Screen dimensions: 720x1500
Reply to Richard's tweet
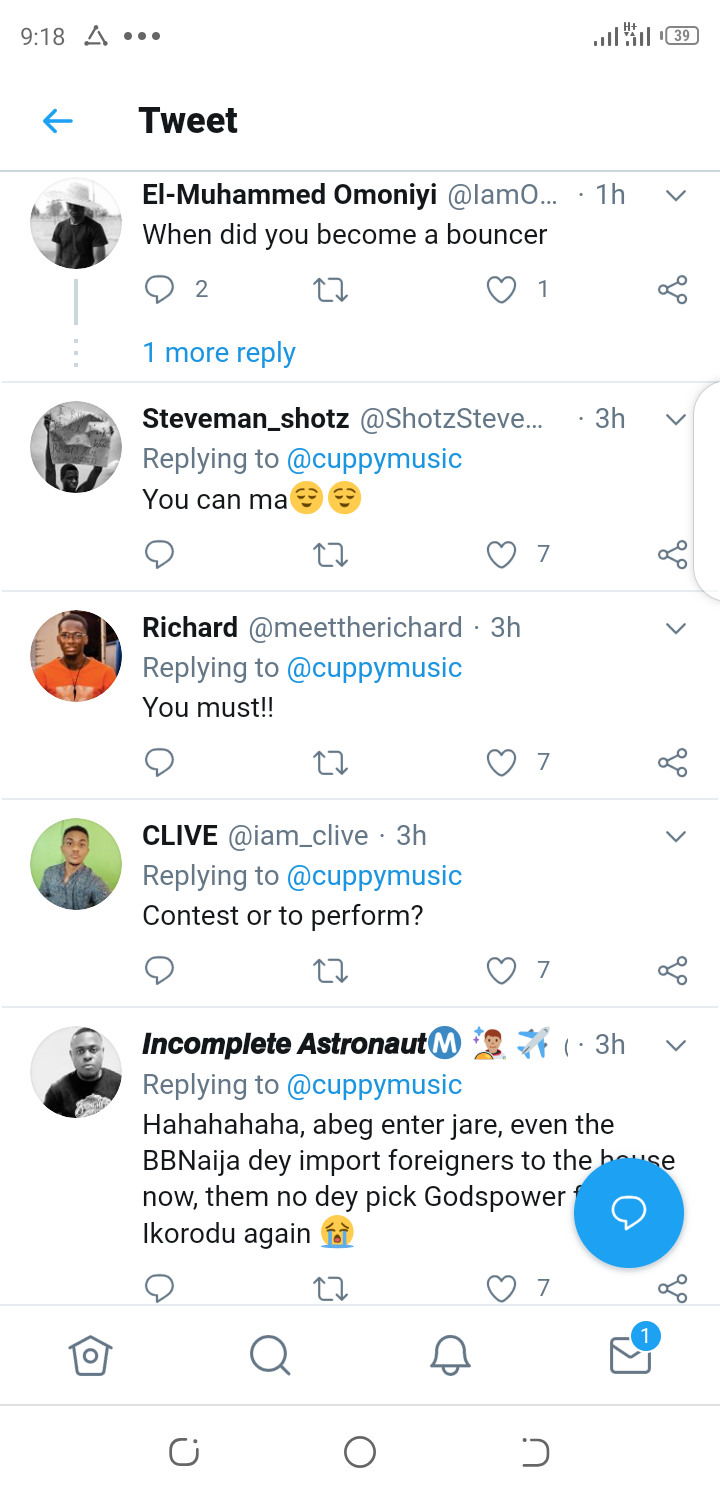[x=160, y=763]
